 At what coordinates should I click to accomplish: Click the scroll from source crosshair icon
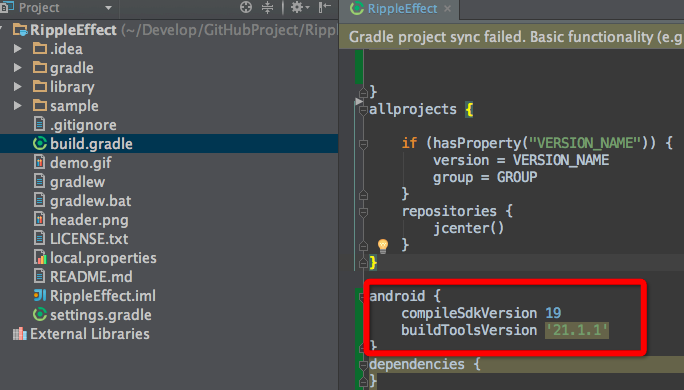click(246, 7)
